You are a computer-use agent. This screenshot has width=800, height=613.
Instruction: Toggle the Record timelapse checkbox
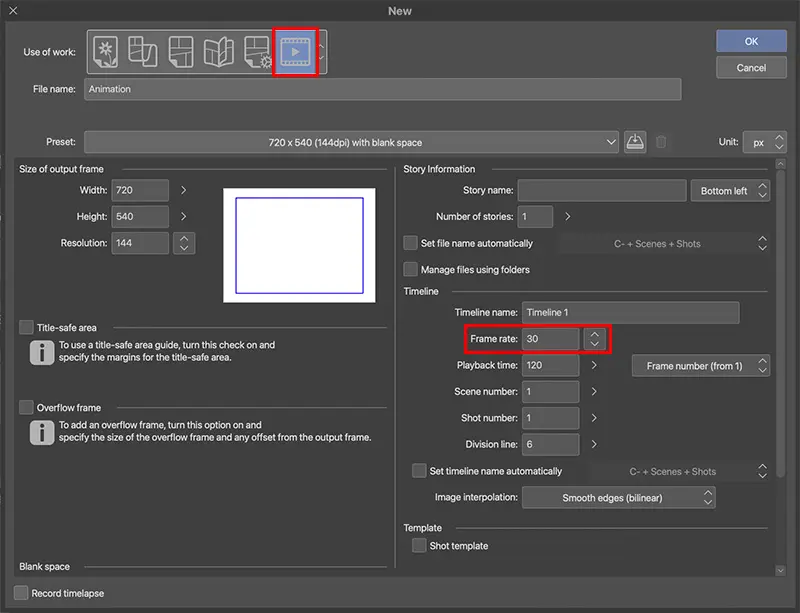pos(21,593)
